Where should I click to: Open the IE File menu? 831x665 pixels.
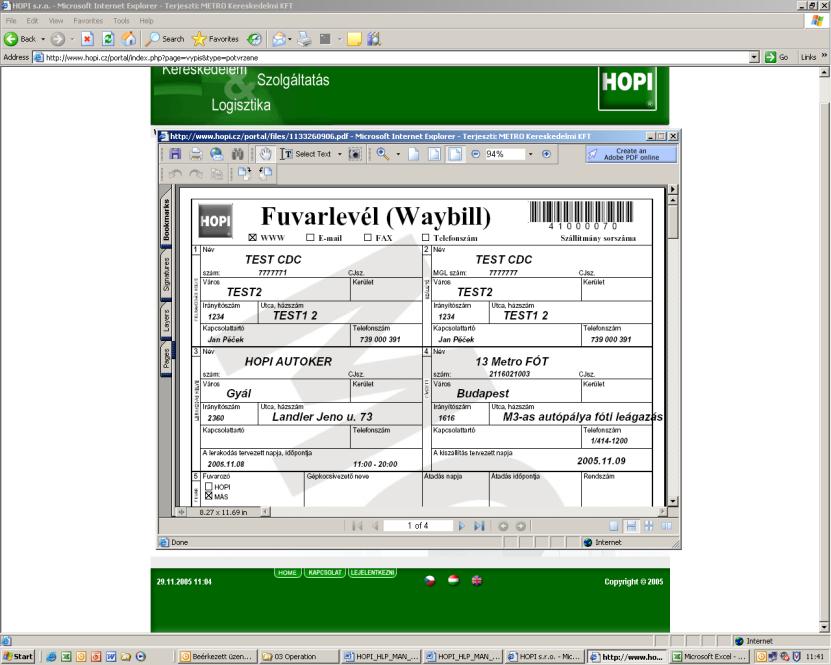11,21
